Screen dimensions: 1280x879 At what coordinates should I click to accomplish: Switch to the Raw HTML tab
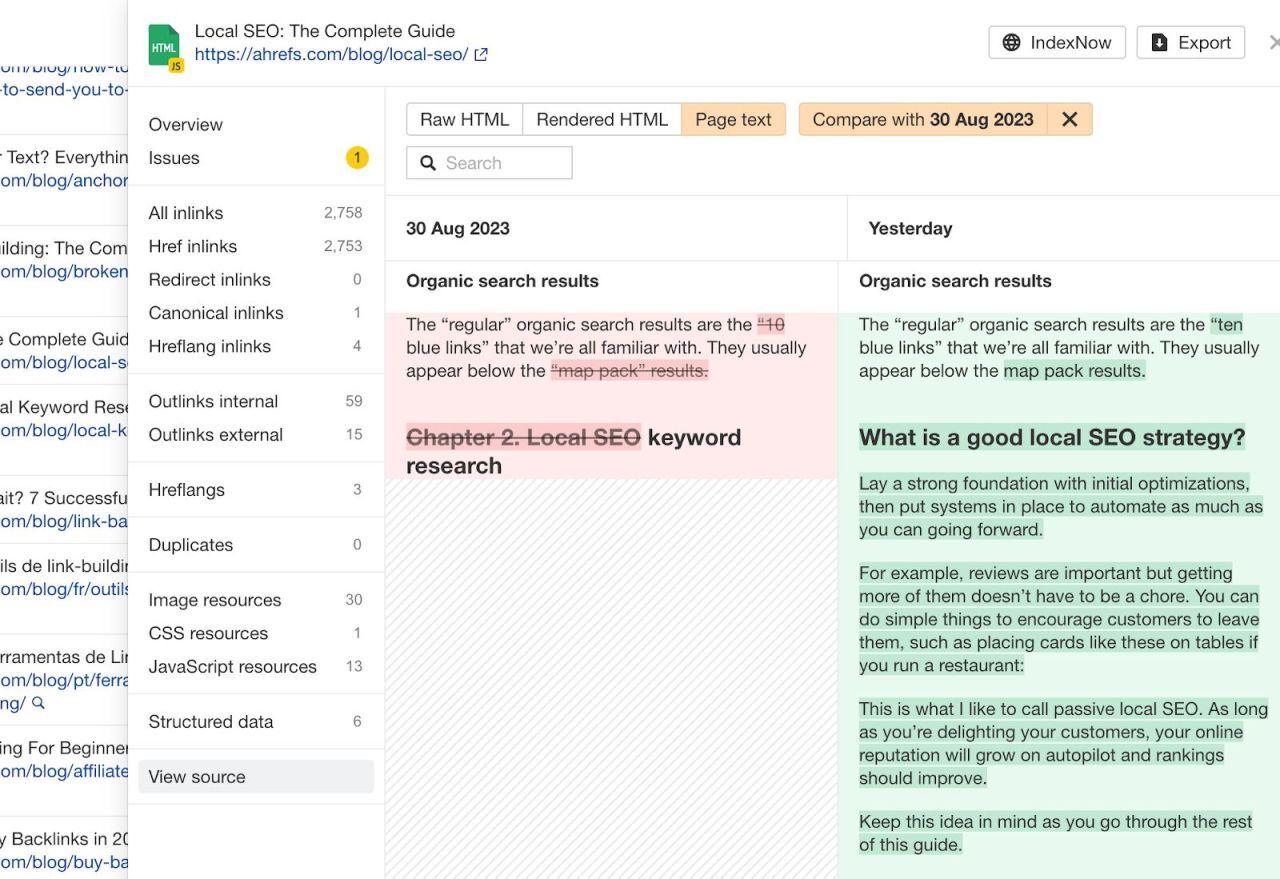(464, 118)
